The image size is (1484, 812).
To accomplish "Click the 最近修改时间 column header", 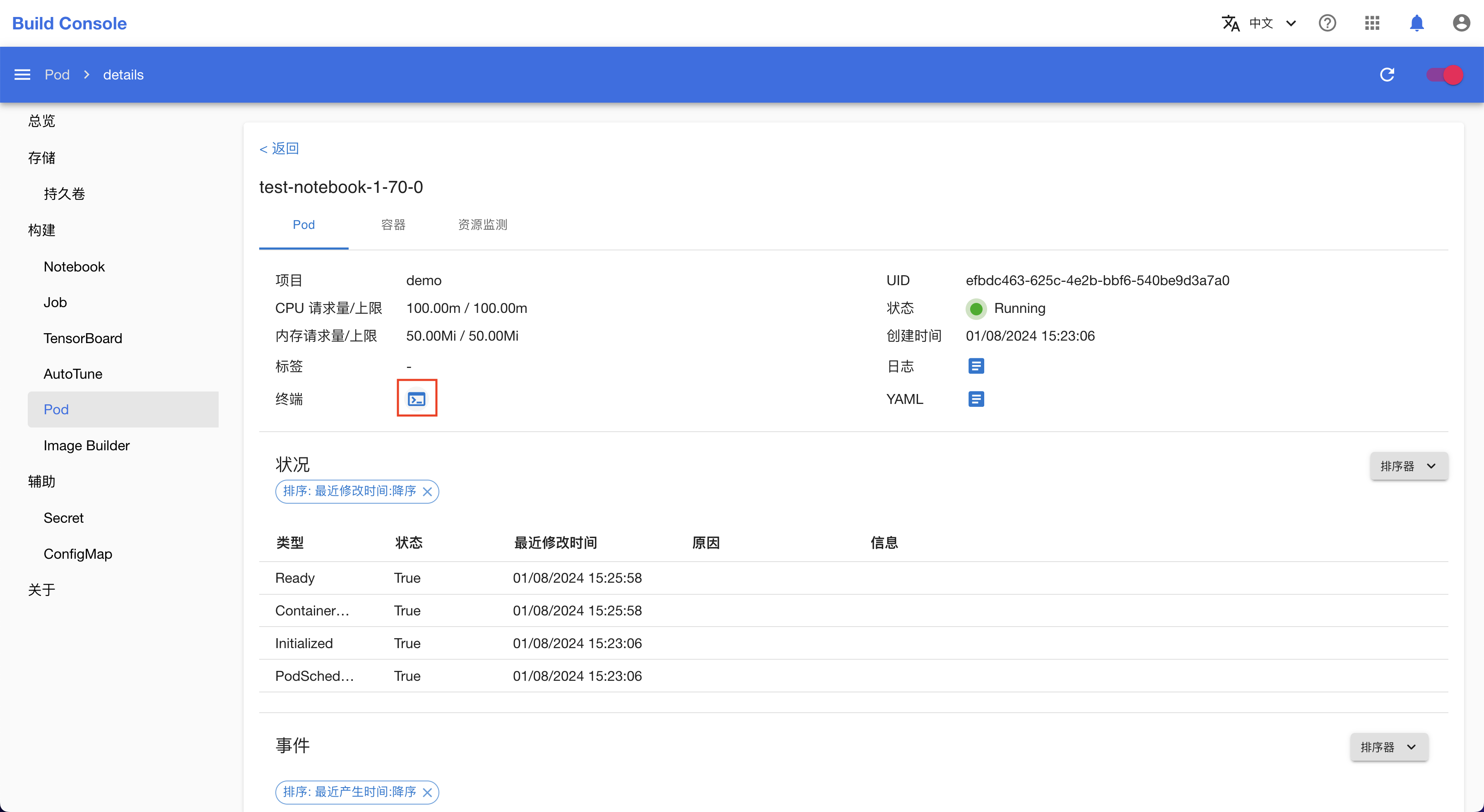I will [x=555, y=543].
